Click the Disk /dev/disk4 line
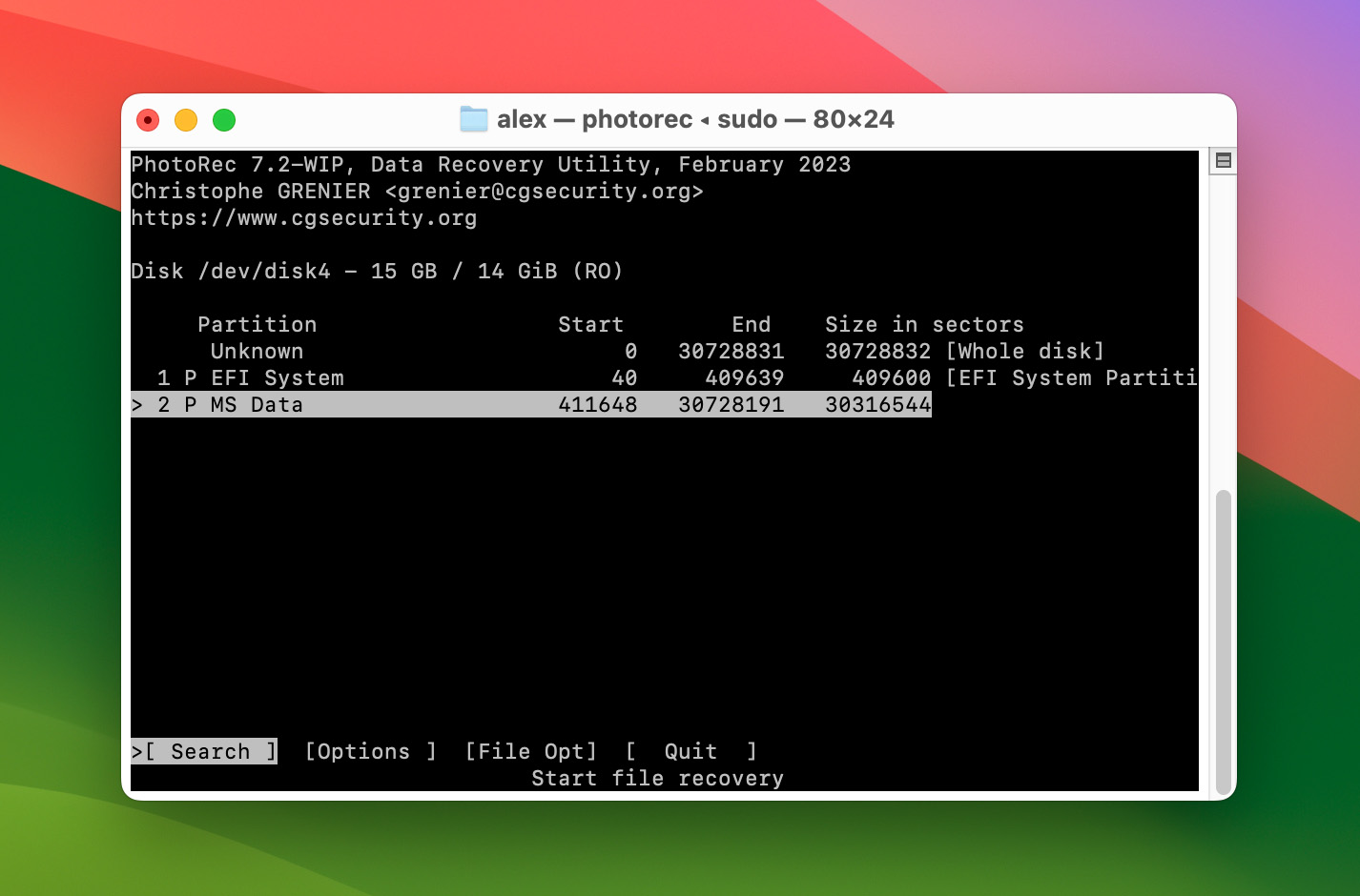This screenshot has height=896, width=1360. (378, 271)
